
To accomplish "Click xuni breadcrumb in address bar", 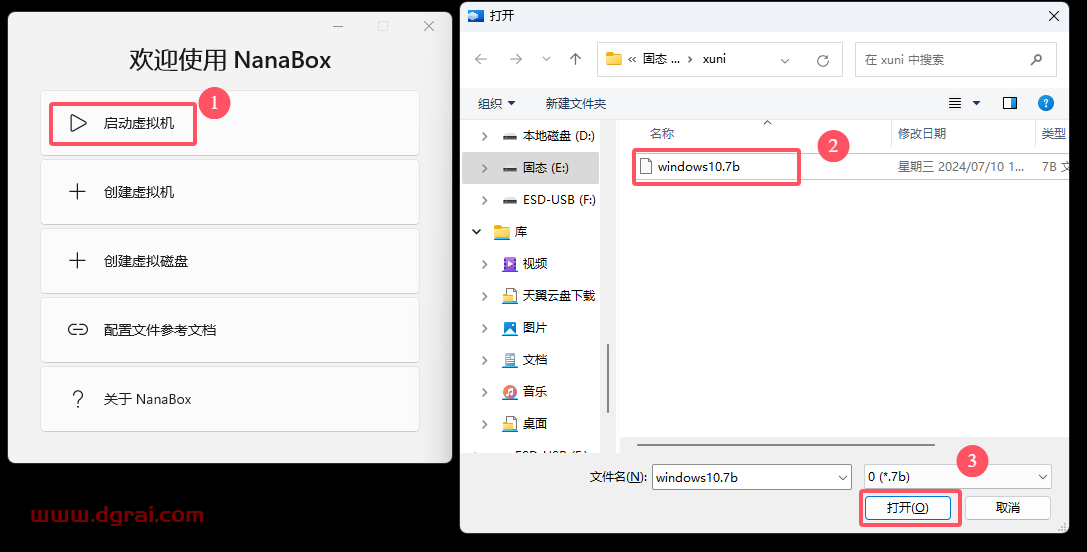I will (x=714, y=59).
